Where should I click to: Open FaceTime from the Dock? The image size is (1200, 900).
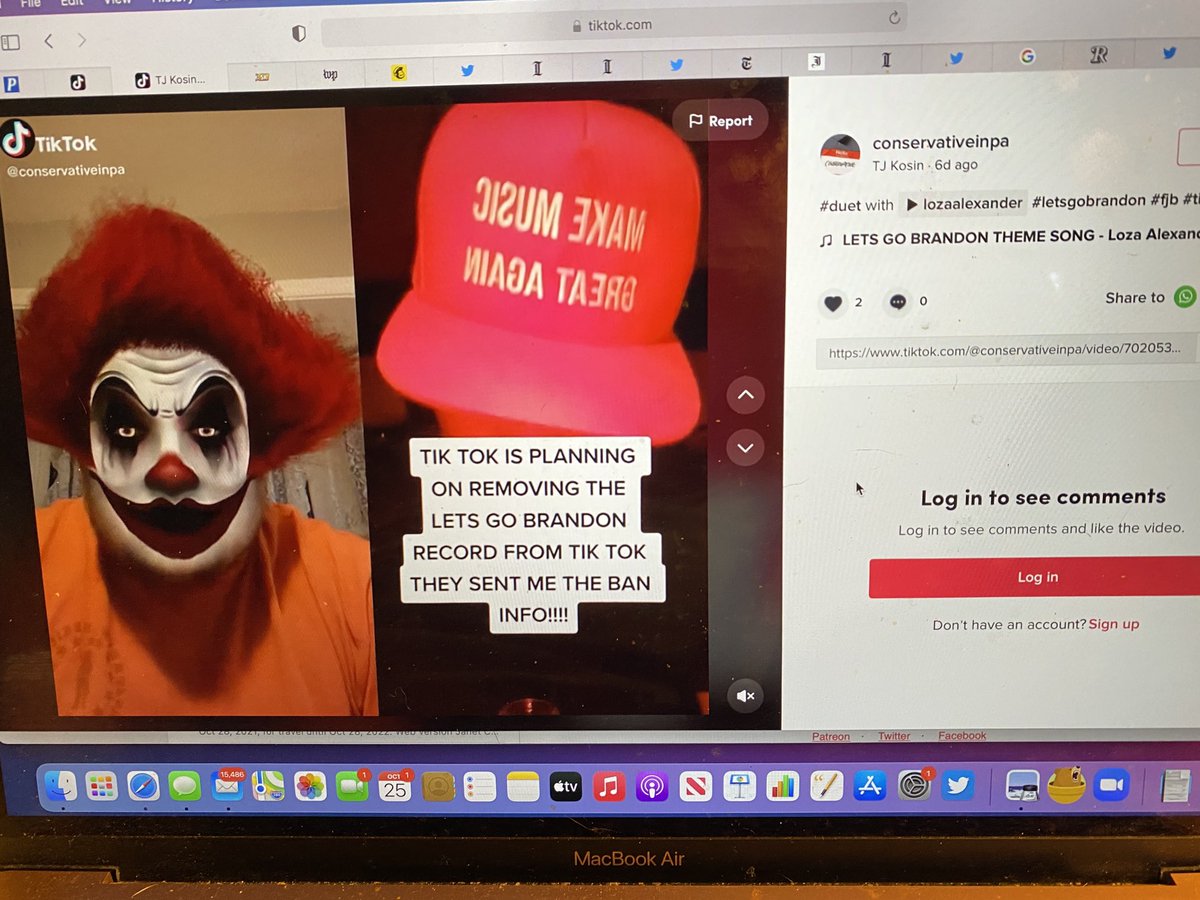[352, 787]
